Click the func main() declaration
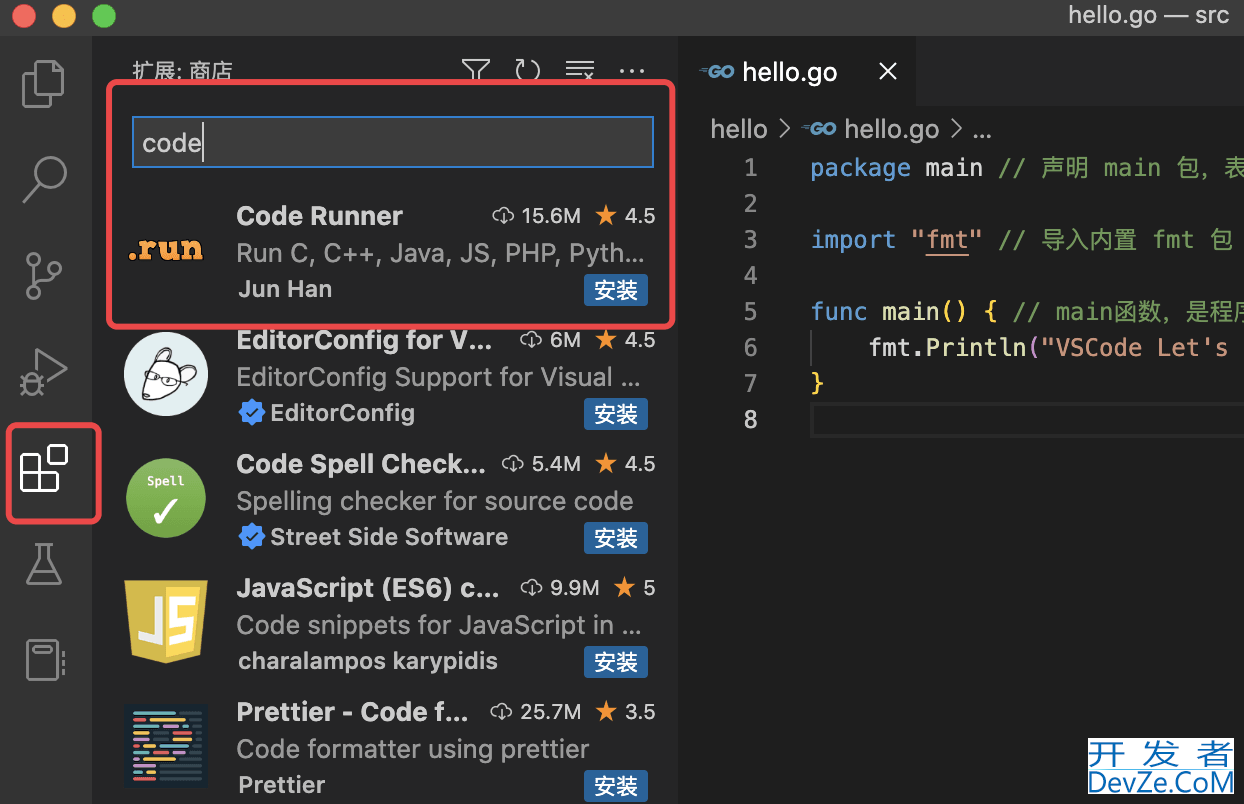 click(x=889, y=312)
